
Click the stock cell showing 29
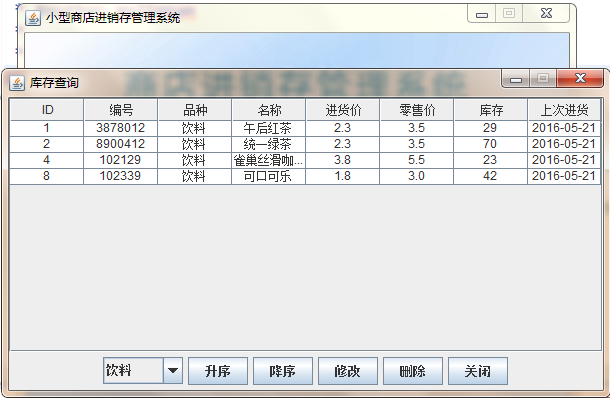pyautogui.click(x=491, y=128)
